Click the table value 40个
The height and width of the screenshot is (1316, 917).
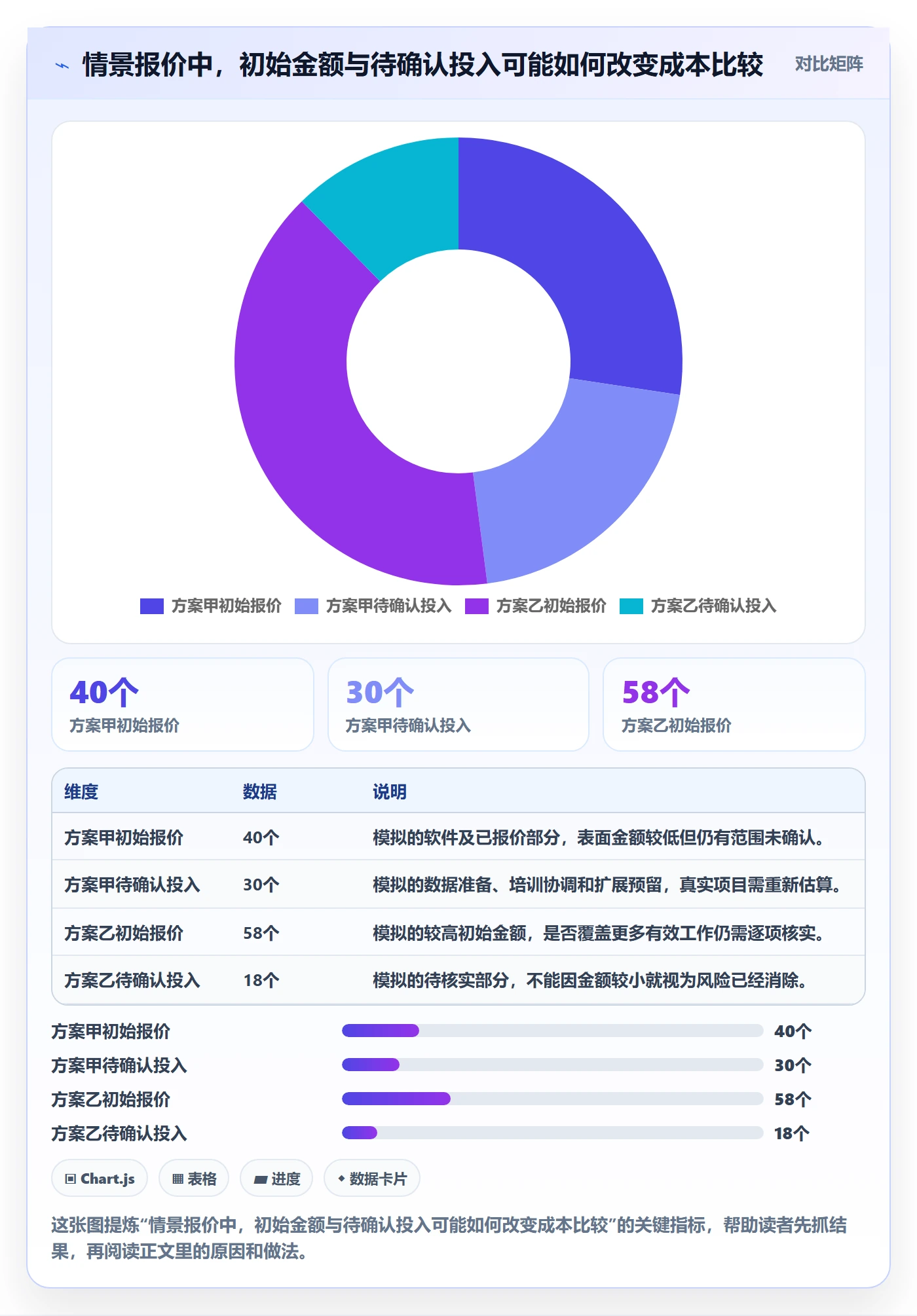pos(261,837)
